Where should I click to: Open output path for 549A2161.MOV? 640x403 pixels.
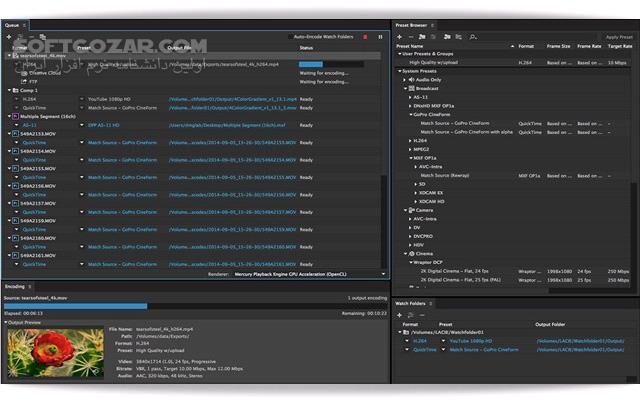[x=233, y=265]
